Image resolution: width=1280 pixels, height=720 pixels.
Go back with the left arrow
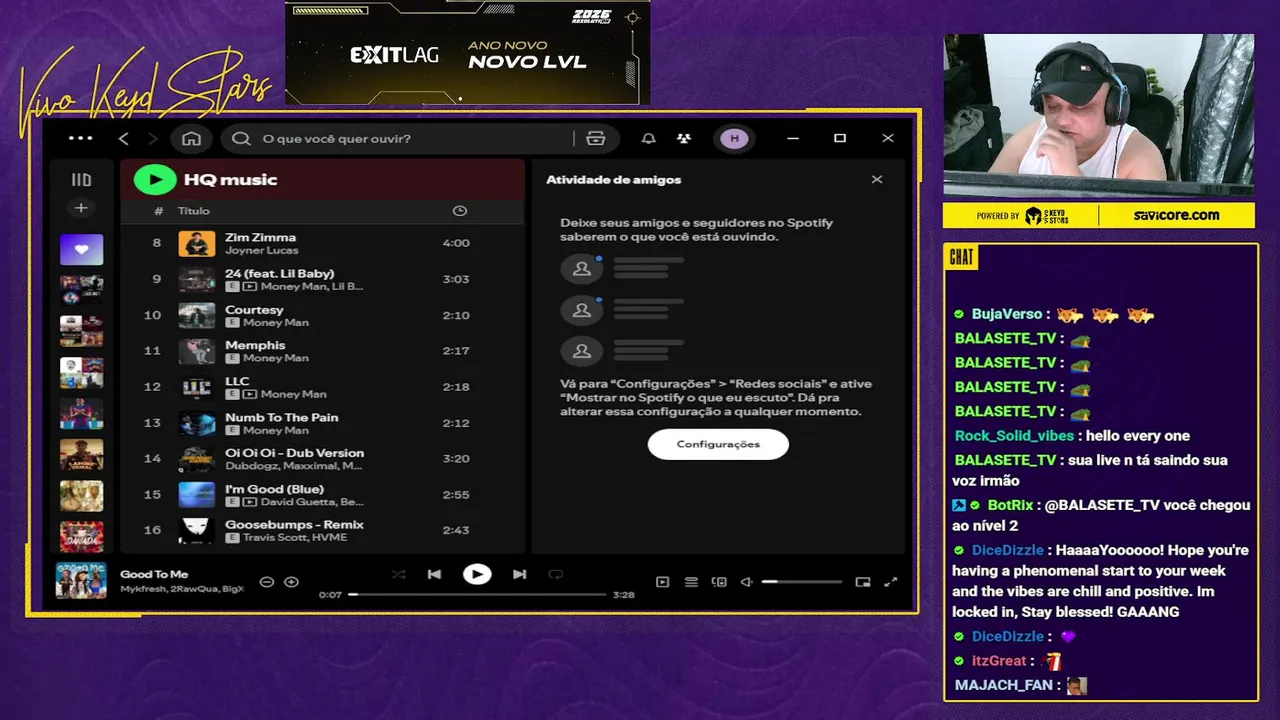click(124, 138)
